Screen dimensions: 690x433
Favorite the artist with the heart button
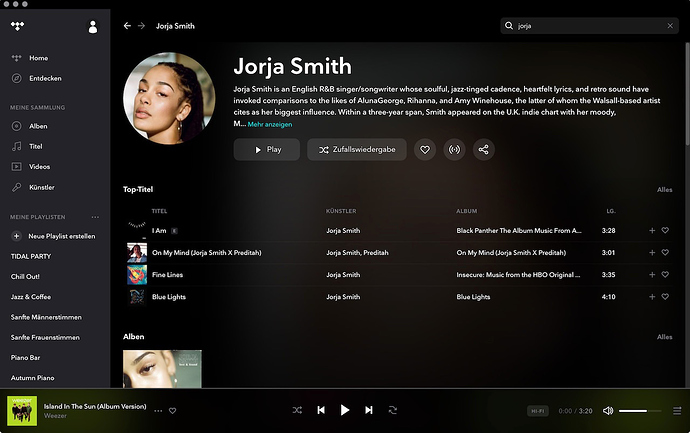tap(425, 150)
